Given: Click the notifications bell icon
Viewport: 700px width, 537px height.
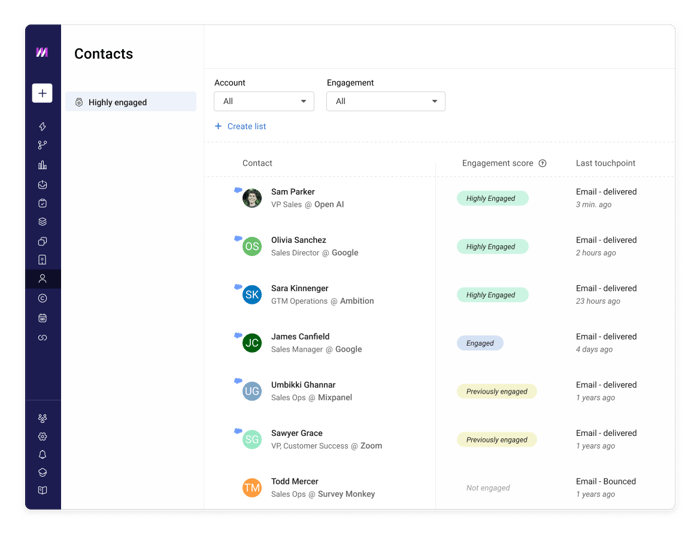Looking at the screenshot, I should (42, 454).
